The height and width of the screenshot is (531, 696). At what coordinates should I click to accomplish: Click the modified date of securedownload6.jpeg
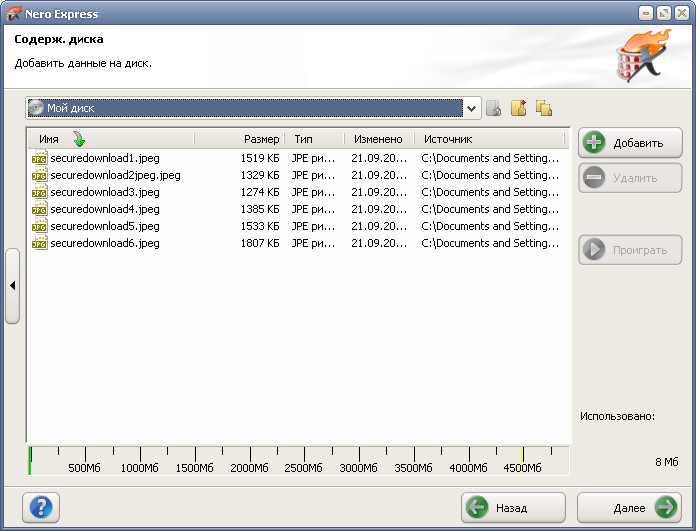pos(379,243)
